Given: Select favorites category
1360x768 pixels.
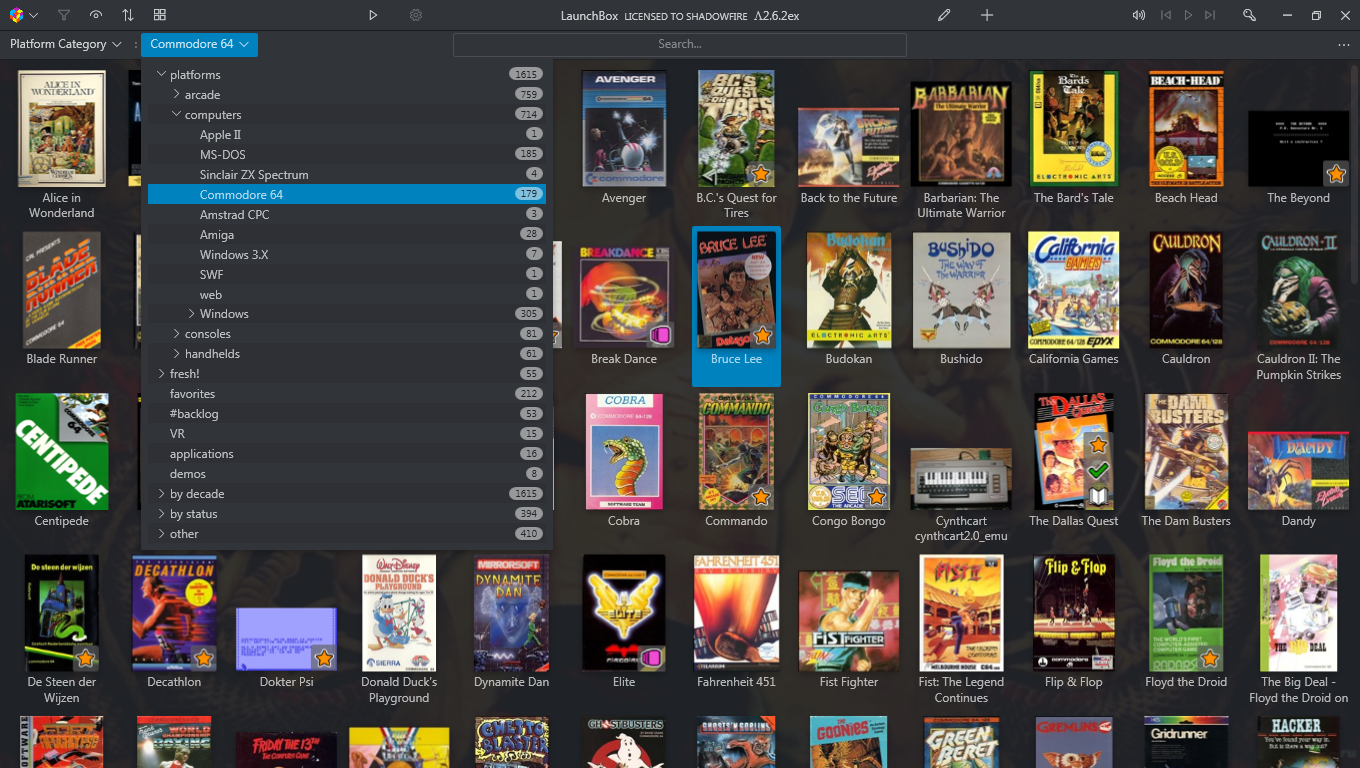Looking at the screenshot, I should click(346, 394).
